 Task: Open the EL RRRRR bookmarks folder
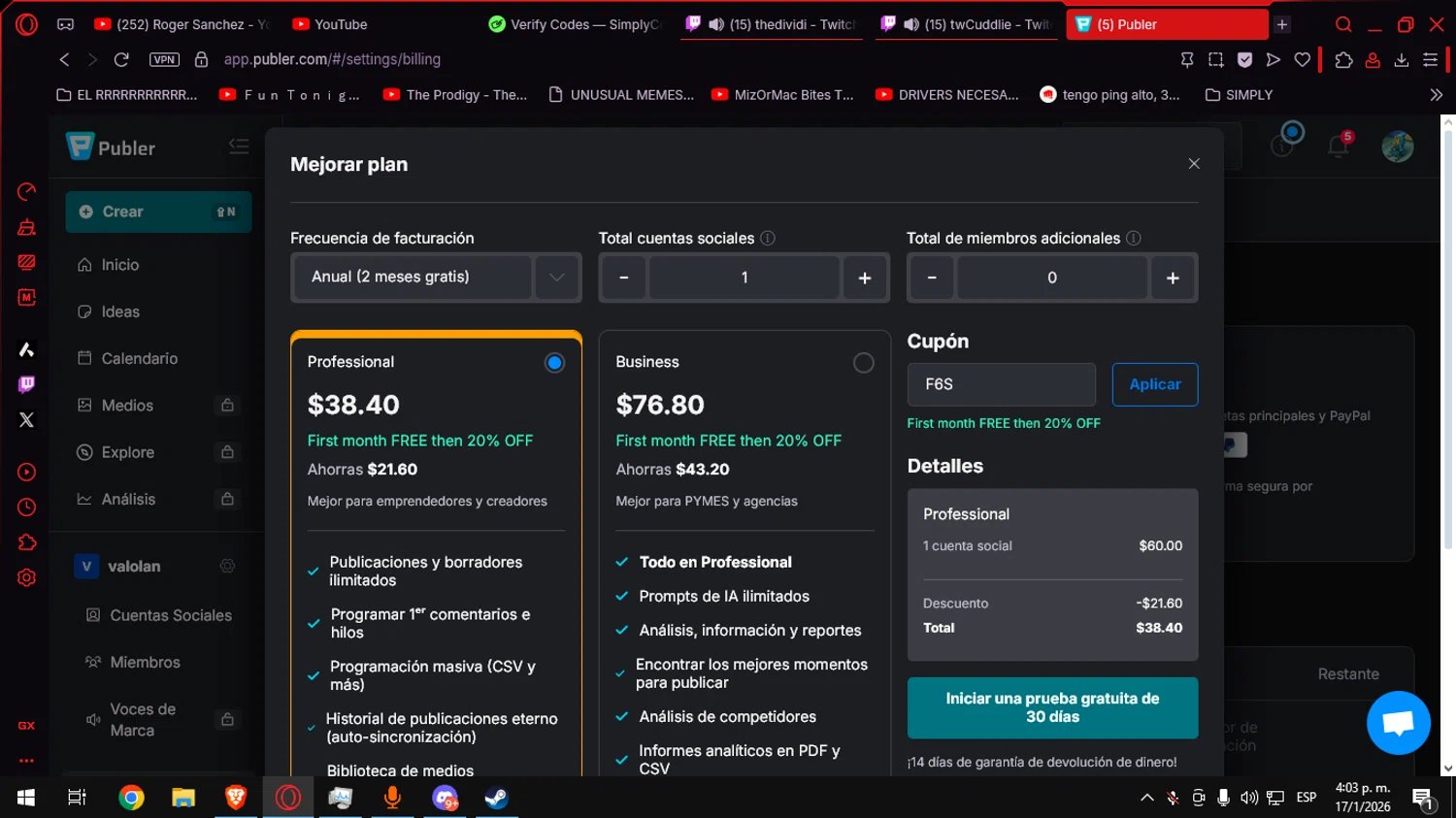coord(127,95)
